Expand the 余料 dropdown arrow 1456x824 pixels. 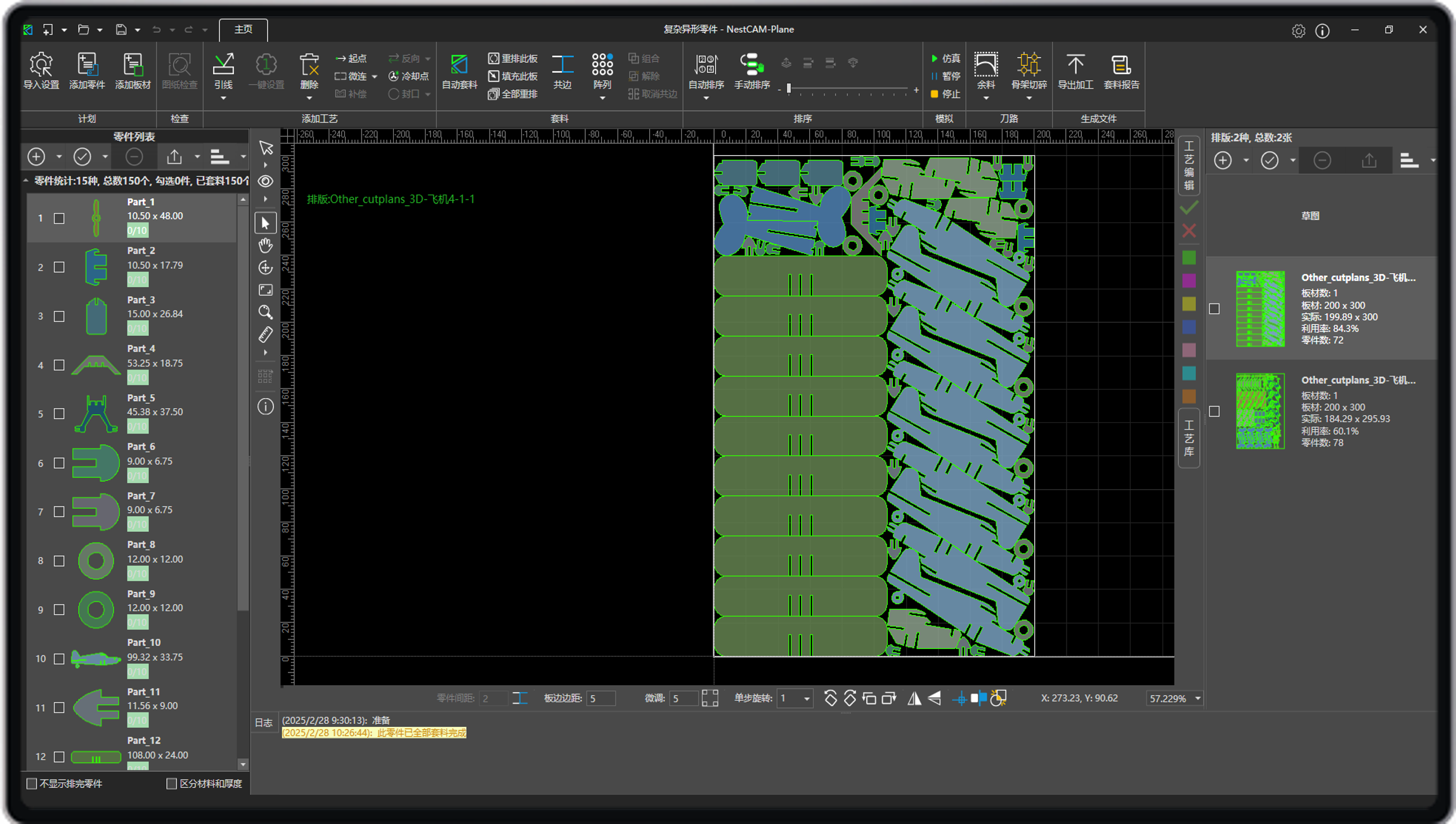click(985, 98)
